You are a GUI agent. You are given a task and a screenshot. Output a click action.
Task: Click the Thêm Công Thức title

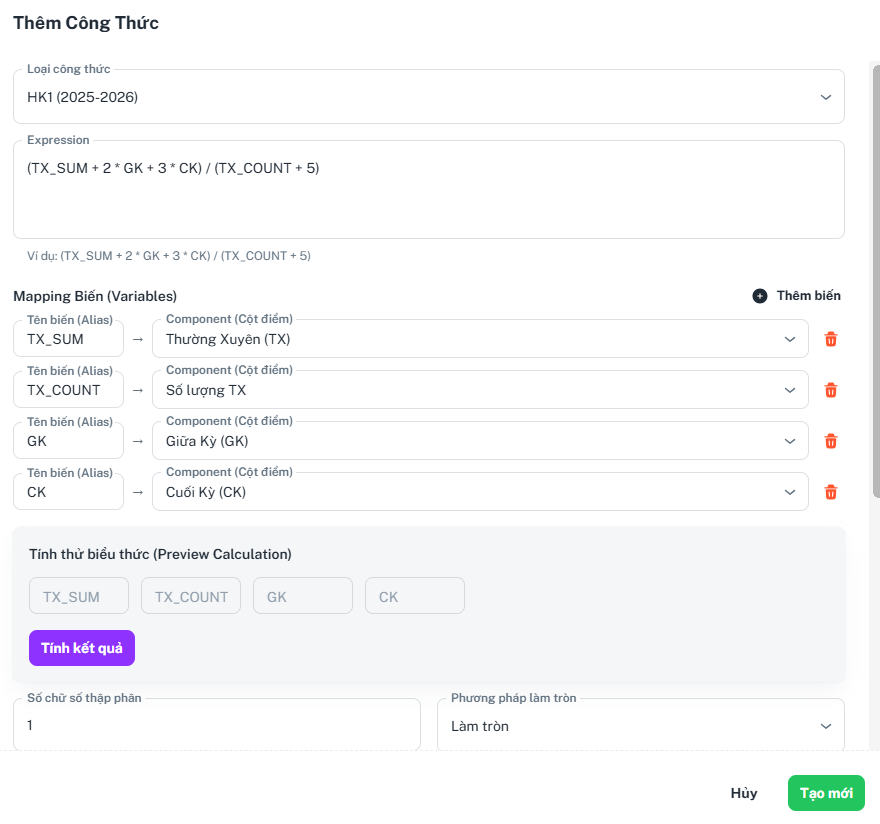point(86,22)
